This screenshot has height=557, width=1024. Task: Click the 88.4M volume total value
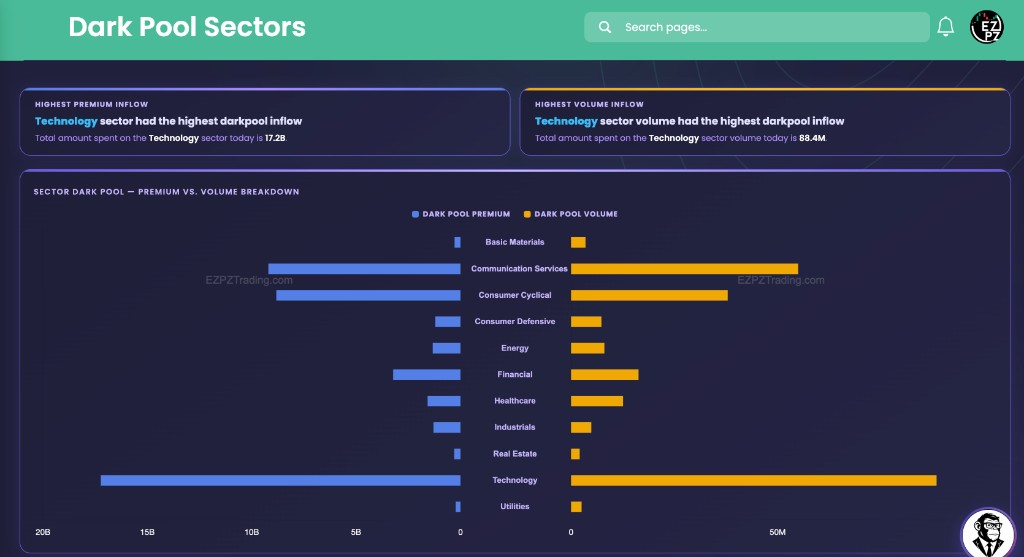812,138
